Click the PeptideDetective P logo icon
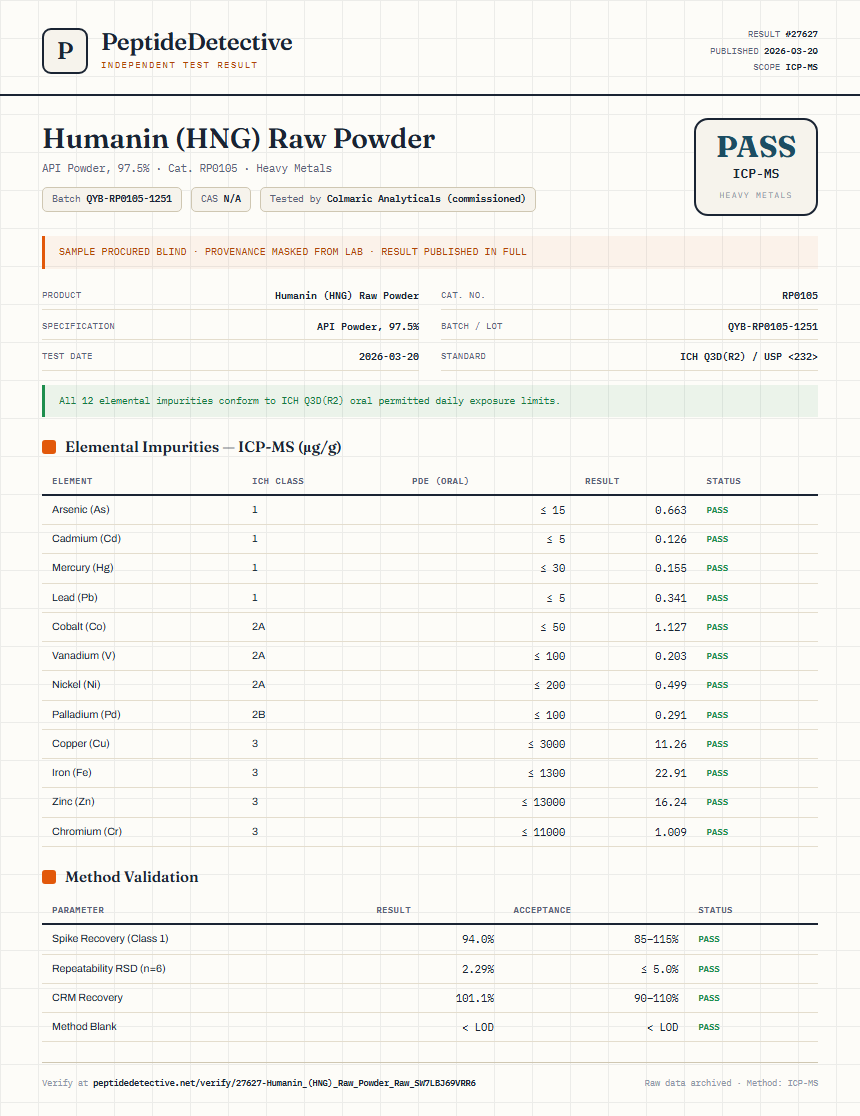 65,51
